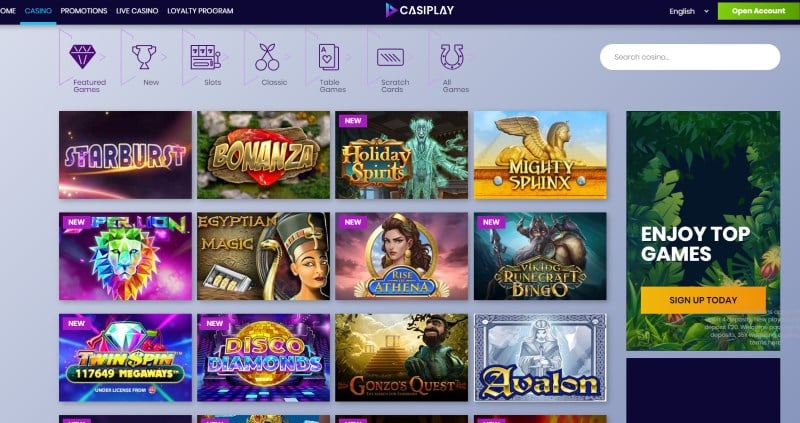The image size is (800, 423).
Task: Select the Scratch Cards icon
Action: (390, 57)
